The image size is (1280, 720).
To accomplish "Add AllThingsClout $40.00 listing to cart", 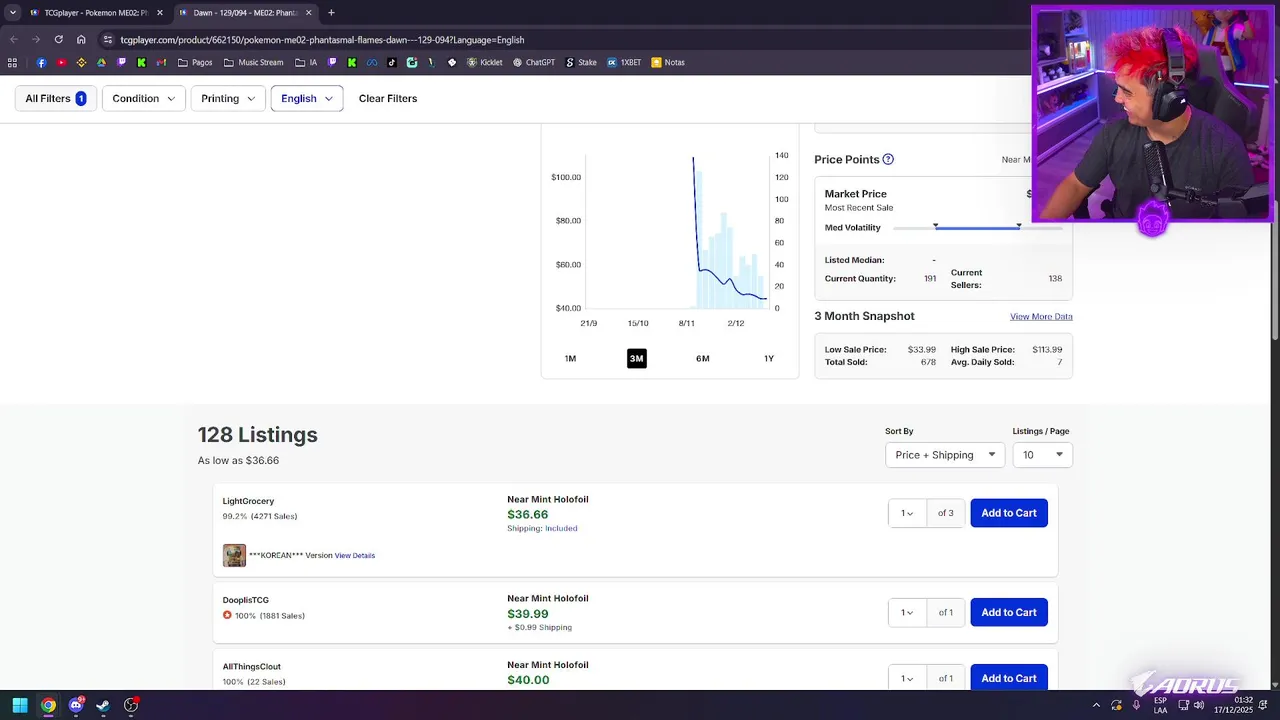I will click(x=1009, y=678).
